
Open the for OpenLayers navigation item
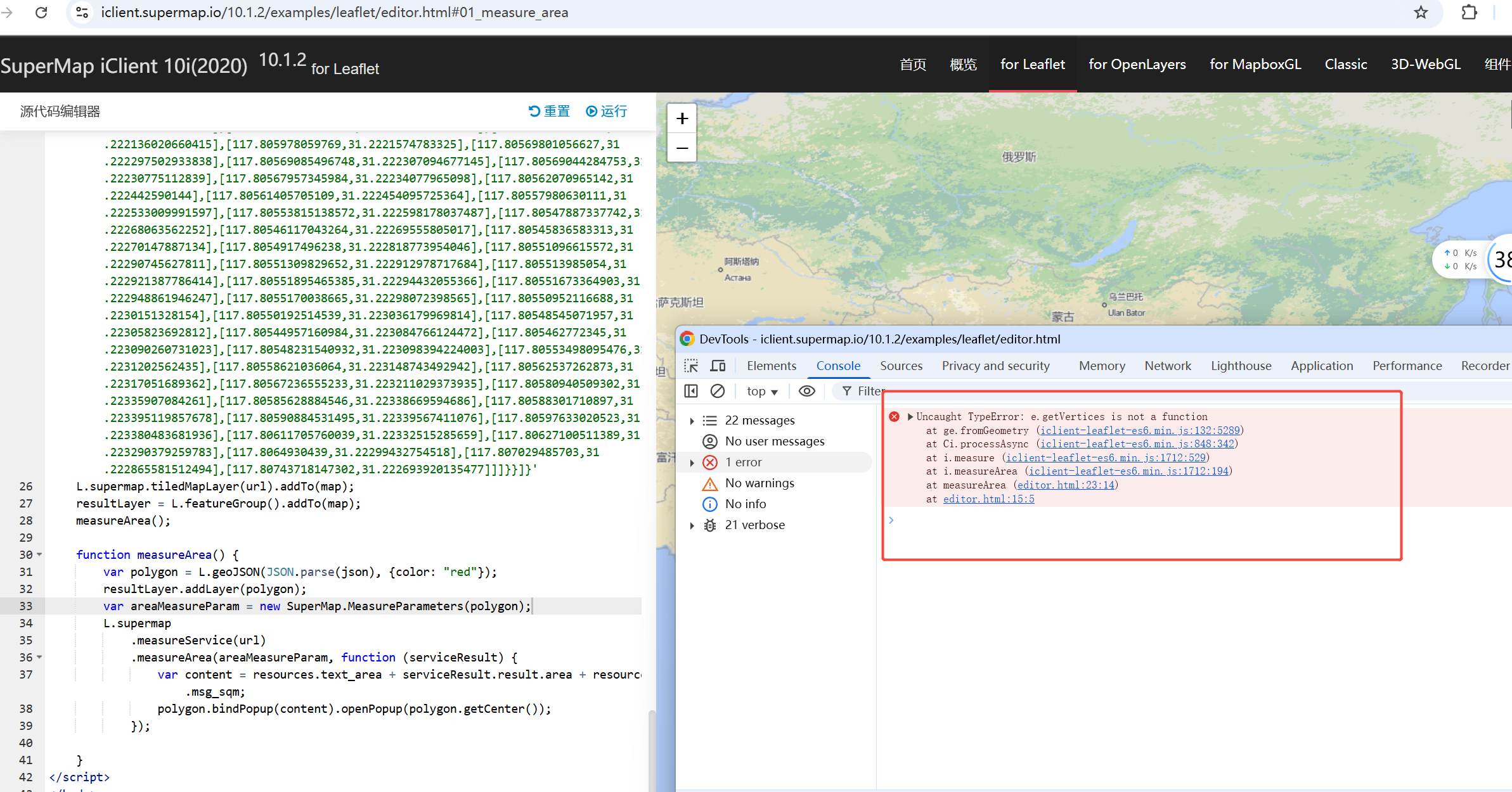pyautogui.click(x=1137, y=65)
